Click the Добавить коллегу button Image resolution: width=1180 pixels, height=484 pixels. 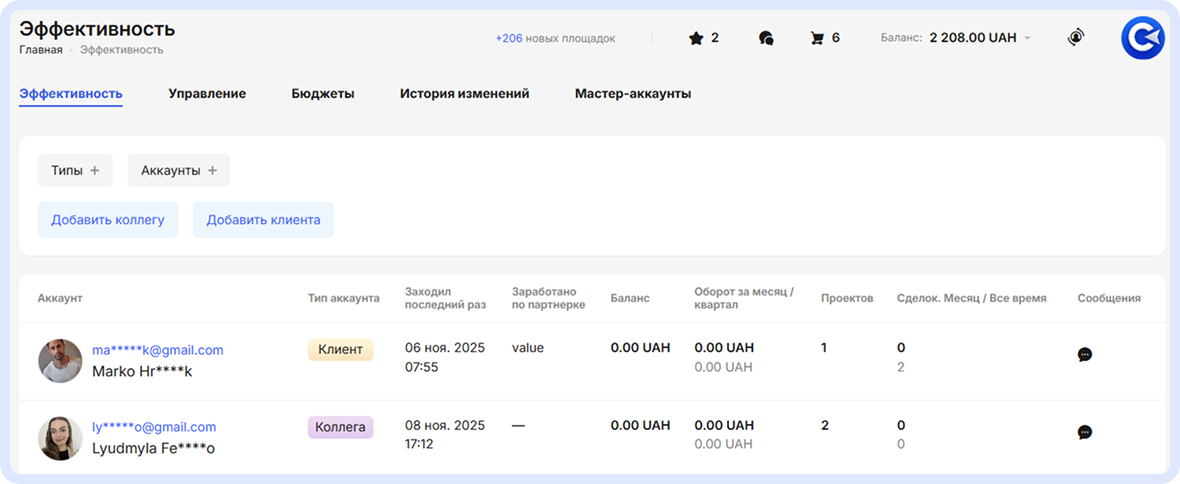(108, 220)
